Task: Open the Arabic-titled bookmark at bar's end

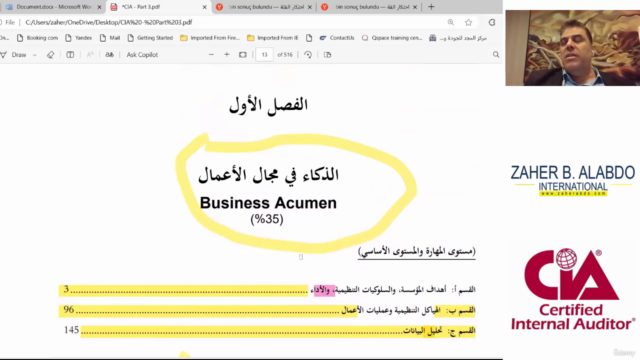Action: pyautogui.click(x=458, y=38)
